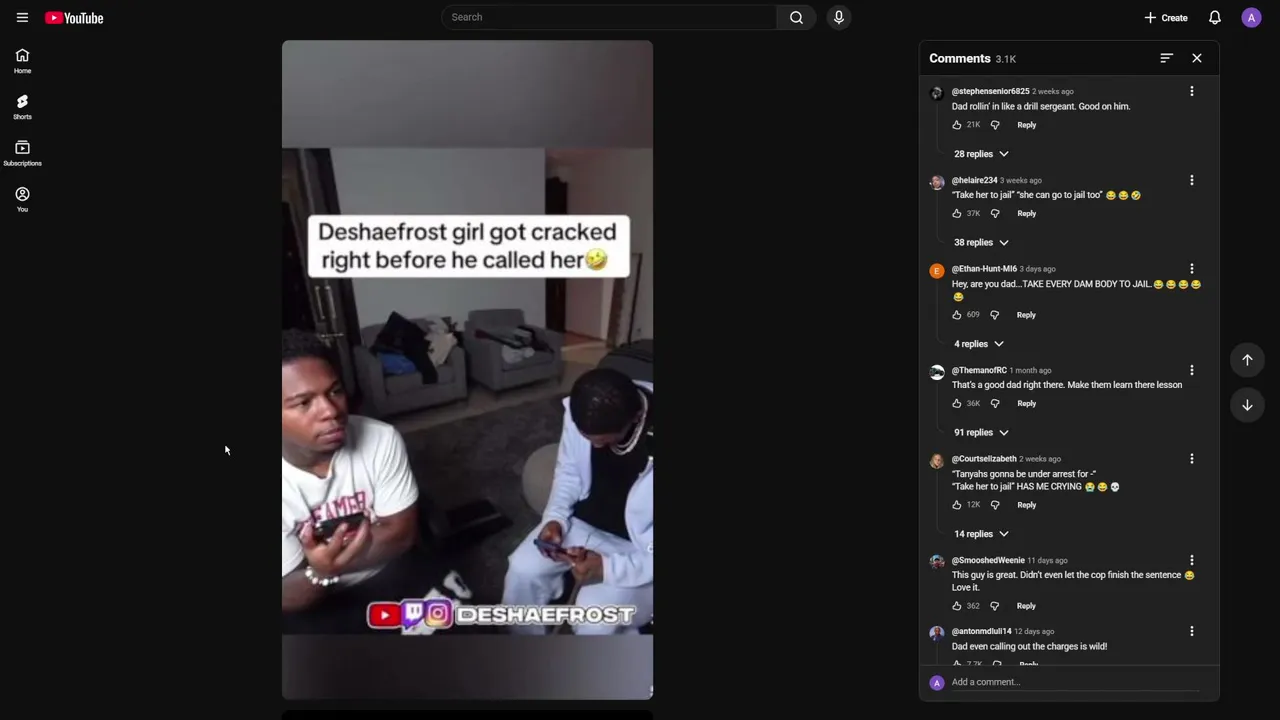Click the Add a comment field
This screenshot has height=720, width=1280.
click(x=1075, y=682)
